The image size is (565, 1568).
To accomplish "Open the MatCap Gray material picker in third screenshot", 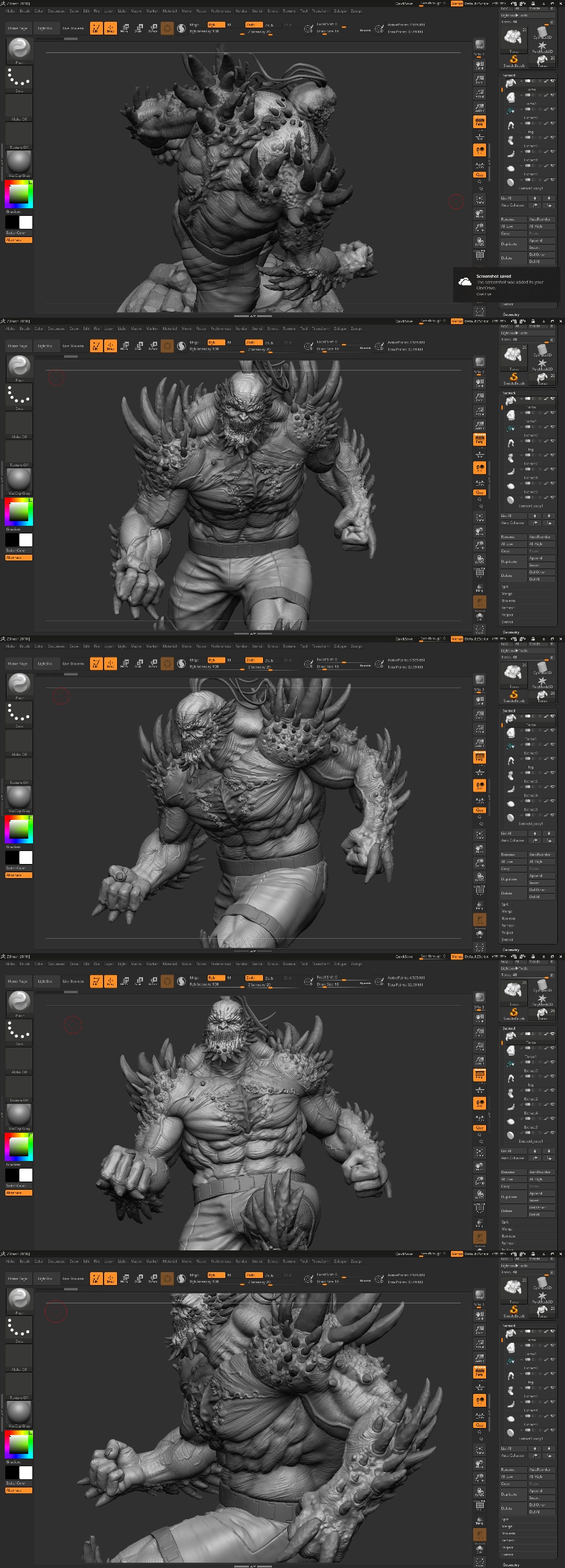I will click(x=19, y=799).
